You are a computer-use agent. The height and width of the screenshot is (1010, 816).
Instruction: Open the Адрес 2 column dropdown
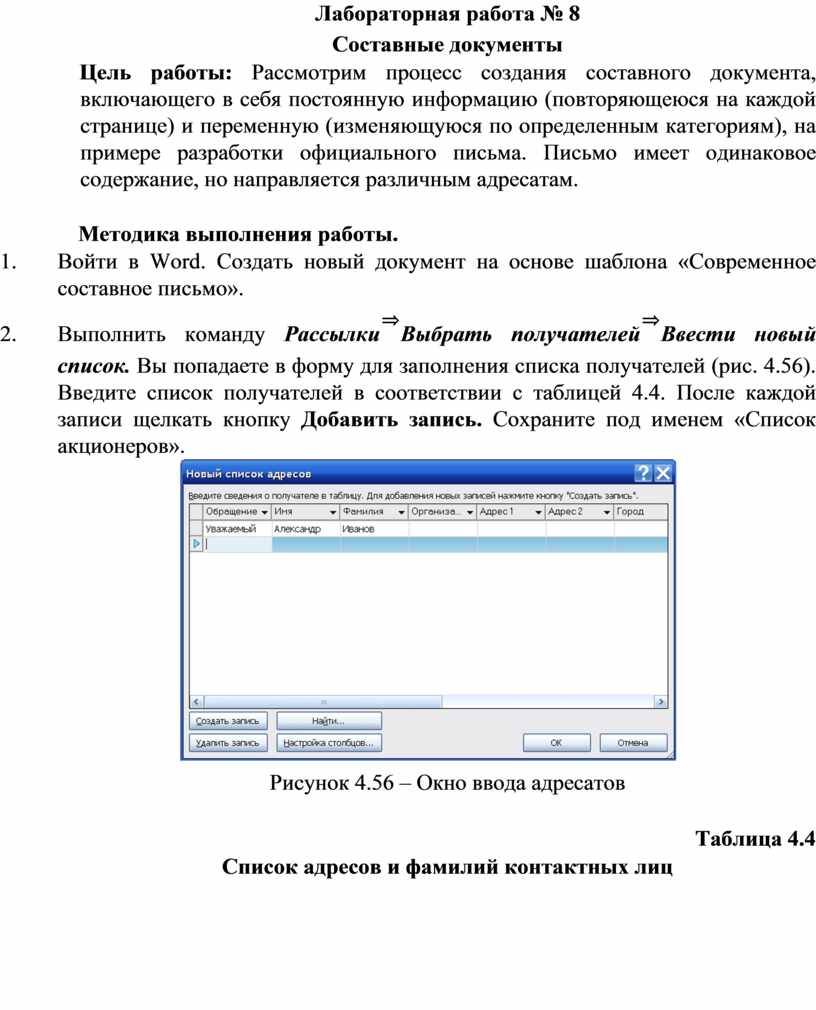pyautogui.click(x=607, y=512)
